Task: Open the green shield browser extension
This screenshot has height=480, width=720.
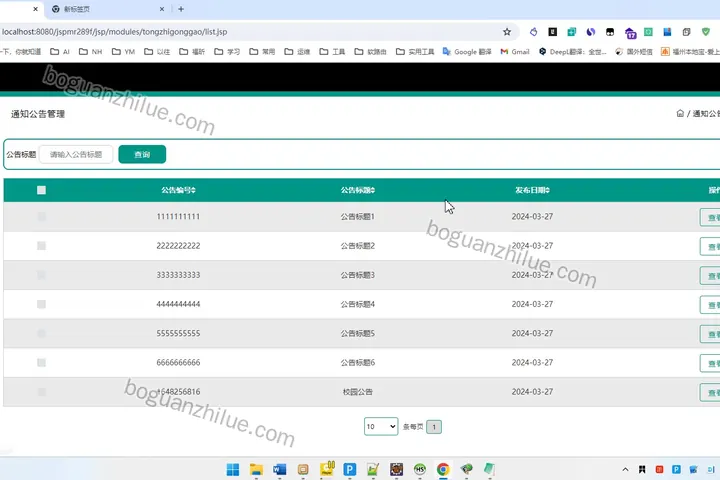Action: 706,32
